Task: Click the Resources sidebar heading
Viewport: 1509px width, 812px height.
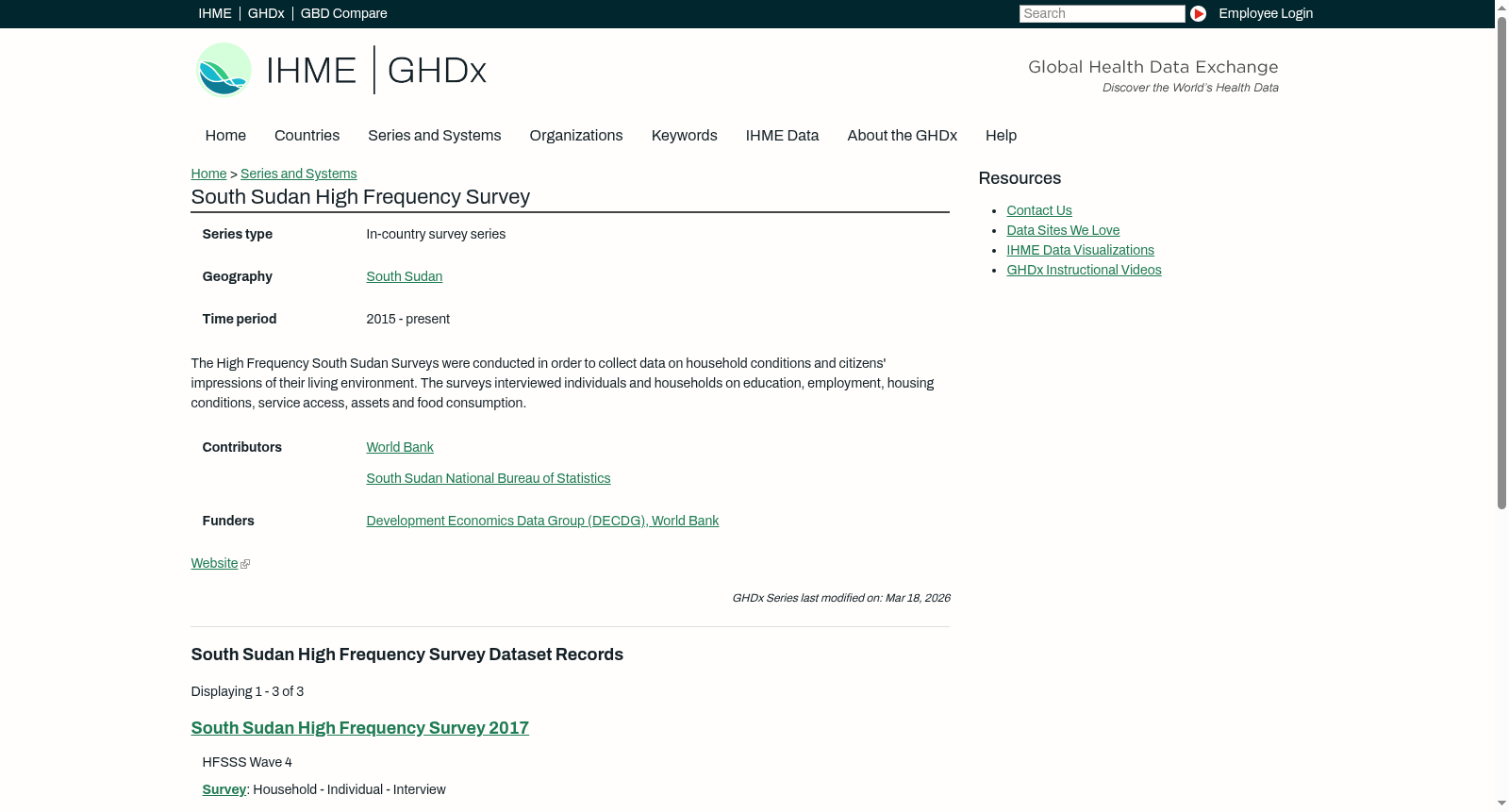Action: click(x=1020, y=178)
